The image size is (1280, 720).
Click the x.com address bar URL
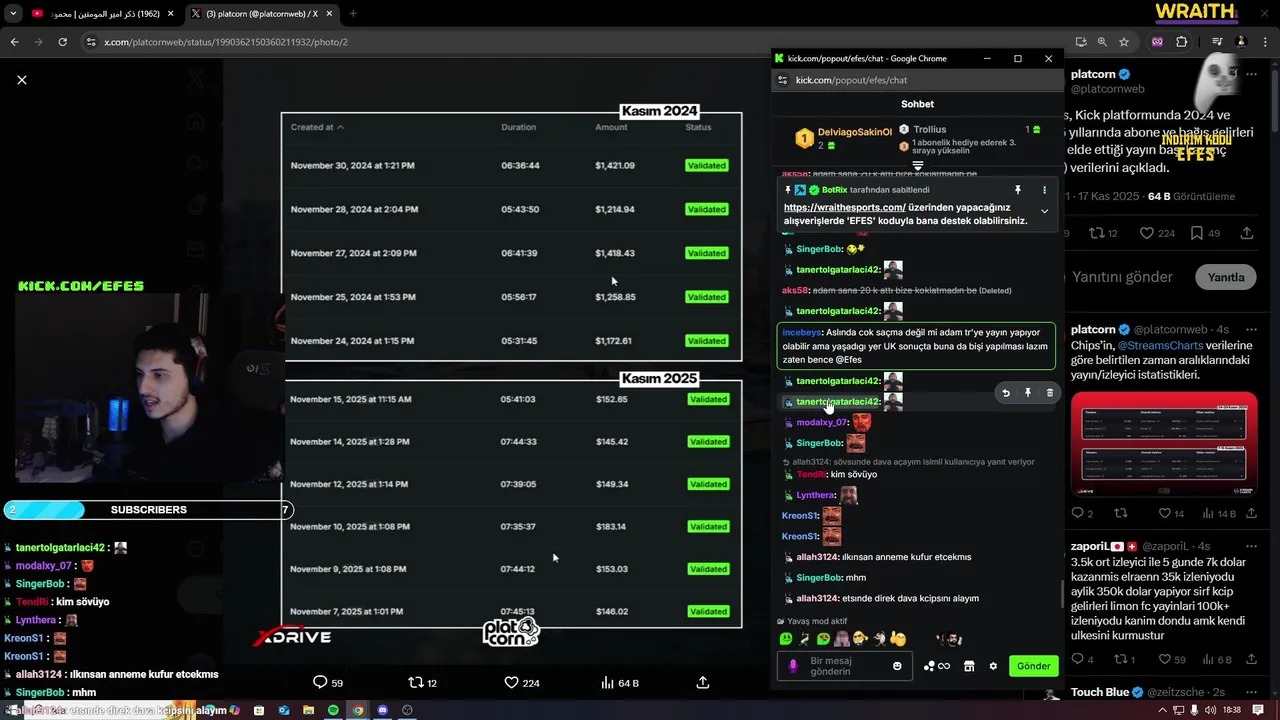[x=226, y=42]
